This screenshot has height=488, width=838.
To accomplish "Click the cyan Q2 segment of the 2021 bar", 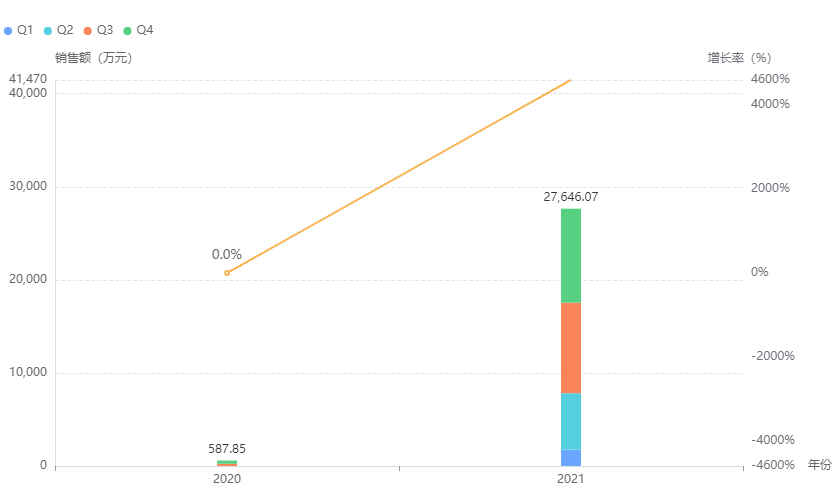I will point(570,421).
